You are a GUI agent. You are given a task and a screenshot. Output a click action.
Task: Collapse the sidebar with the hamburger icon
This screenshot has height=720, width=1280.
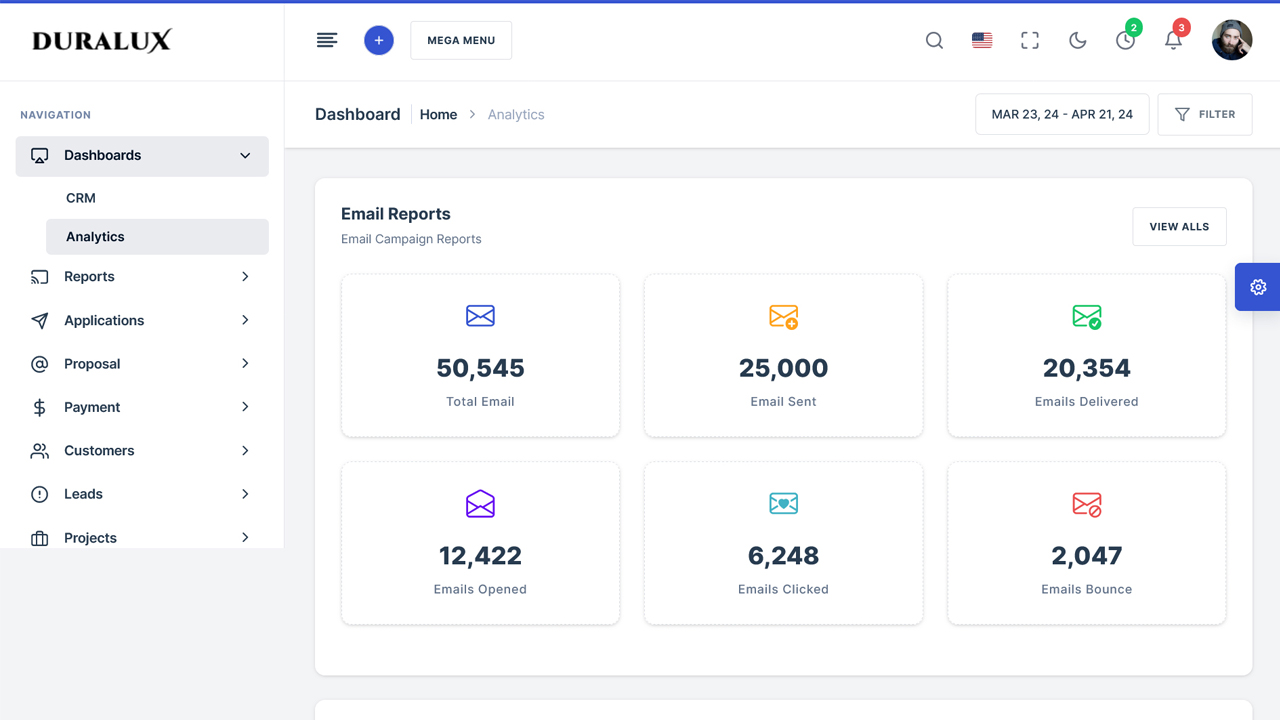327,40
